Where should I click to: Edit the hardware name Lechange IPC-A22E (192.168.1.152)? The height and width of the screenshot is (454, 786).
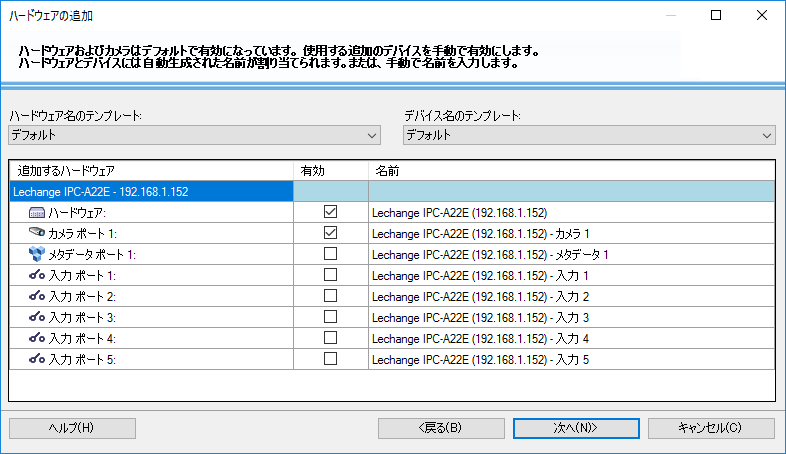click(571, 212)
